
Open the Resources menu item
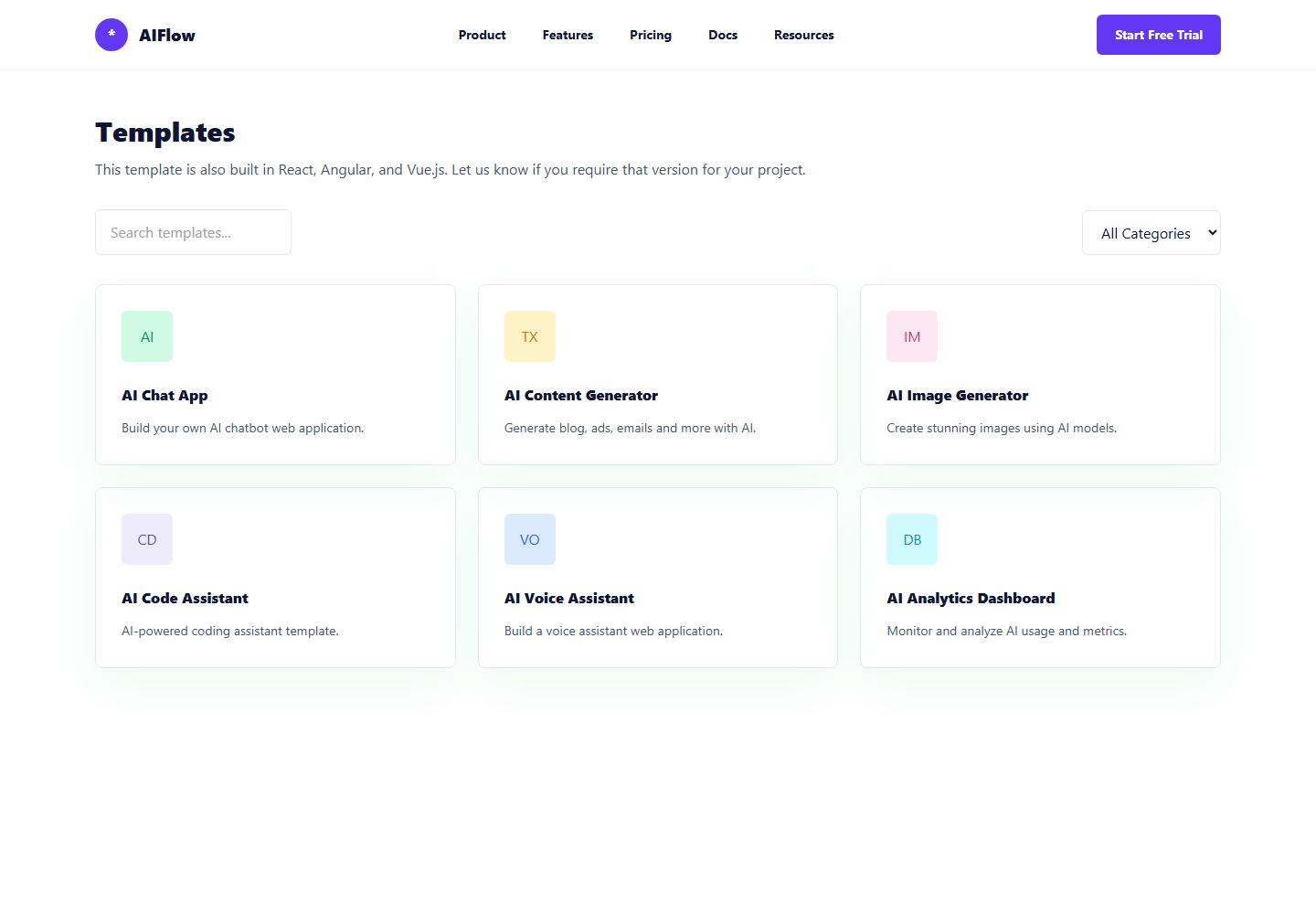click(804, 35)
